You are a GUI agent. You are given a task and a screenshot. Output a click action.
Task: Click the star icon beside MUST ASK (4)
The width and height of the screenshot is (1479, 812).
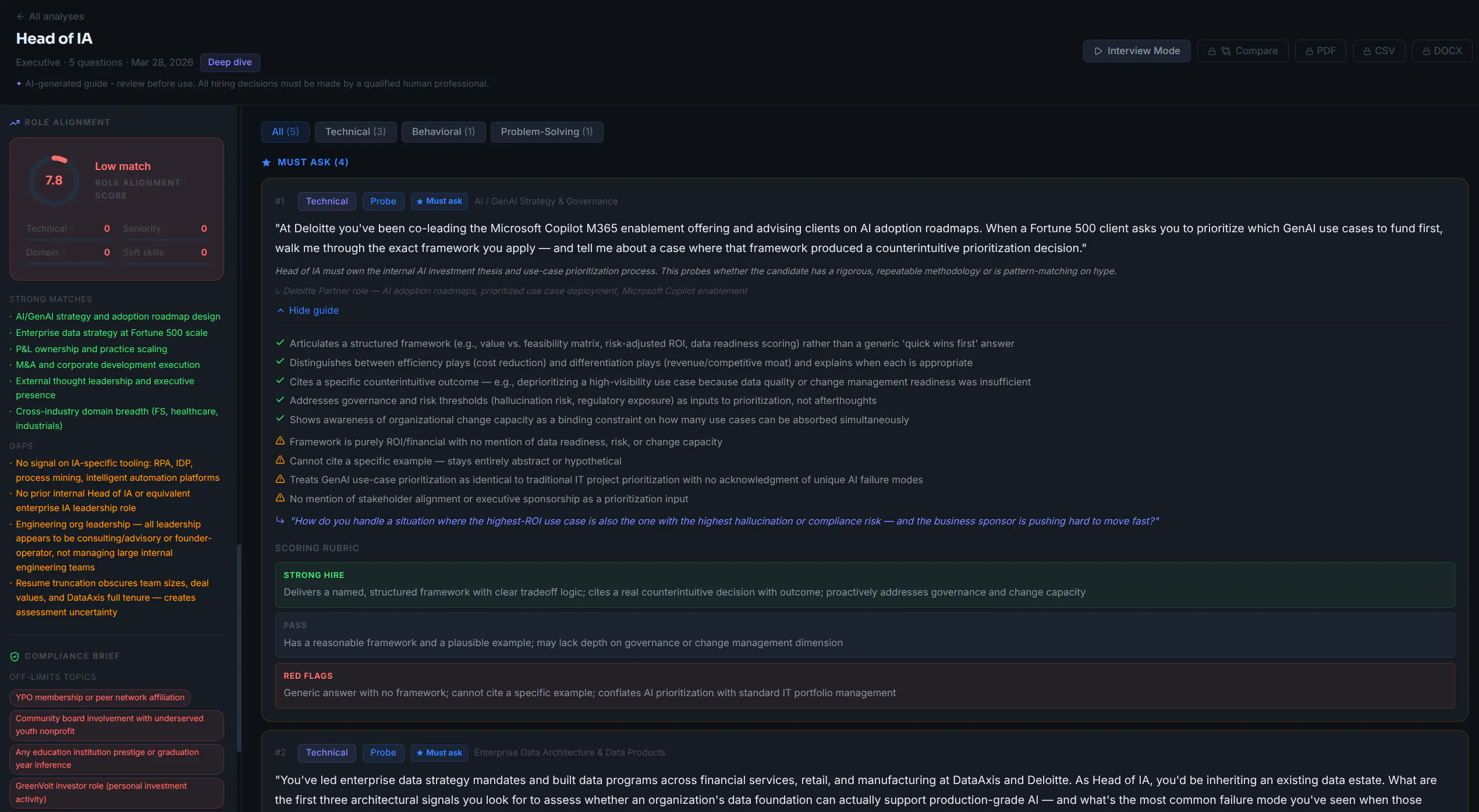click(x=266, y=162)
